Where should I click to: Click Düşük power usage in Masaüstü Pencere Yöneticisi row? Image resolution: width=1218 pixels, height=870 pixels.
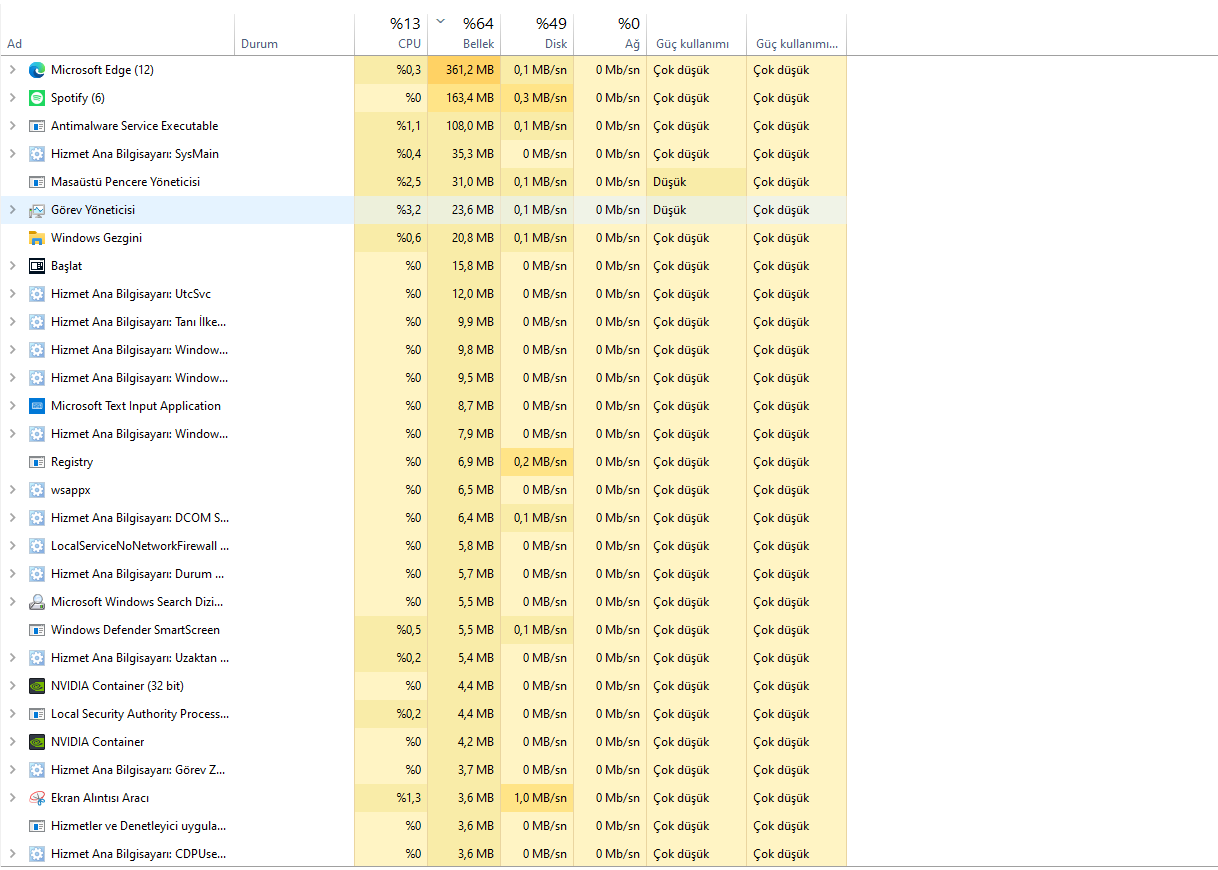pyautogui.click(x=670, y=182)
